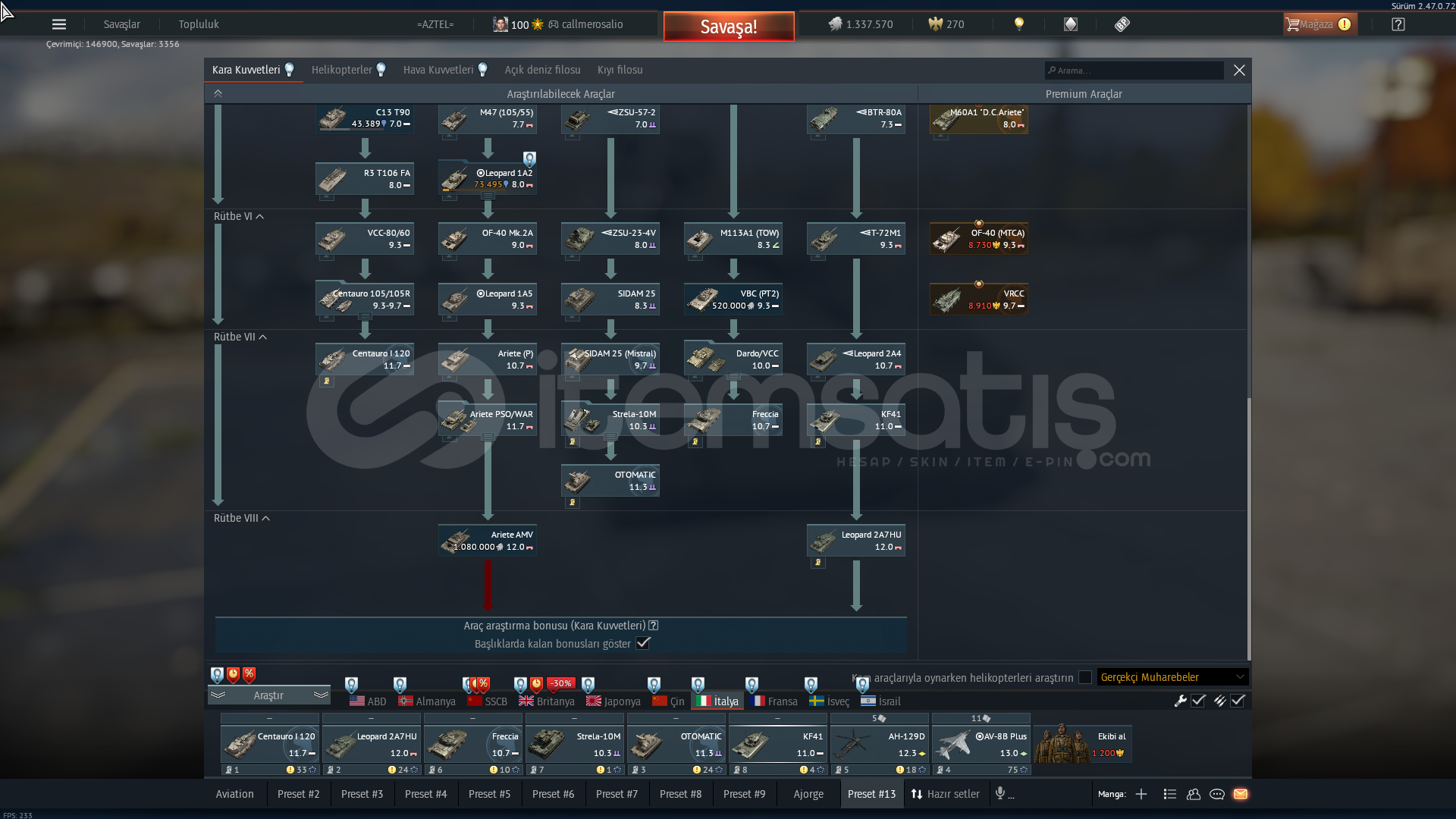This screenshot has height=819, width=1456.
Task: Select the OF-40 (MTCA) premium tank
Action: click(x=979, y=239)
